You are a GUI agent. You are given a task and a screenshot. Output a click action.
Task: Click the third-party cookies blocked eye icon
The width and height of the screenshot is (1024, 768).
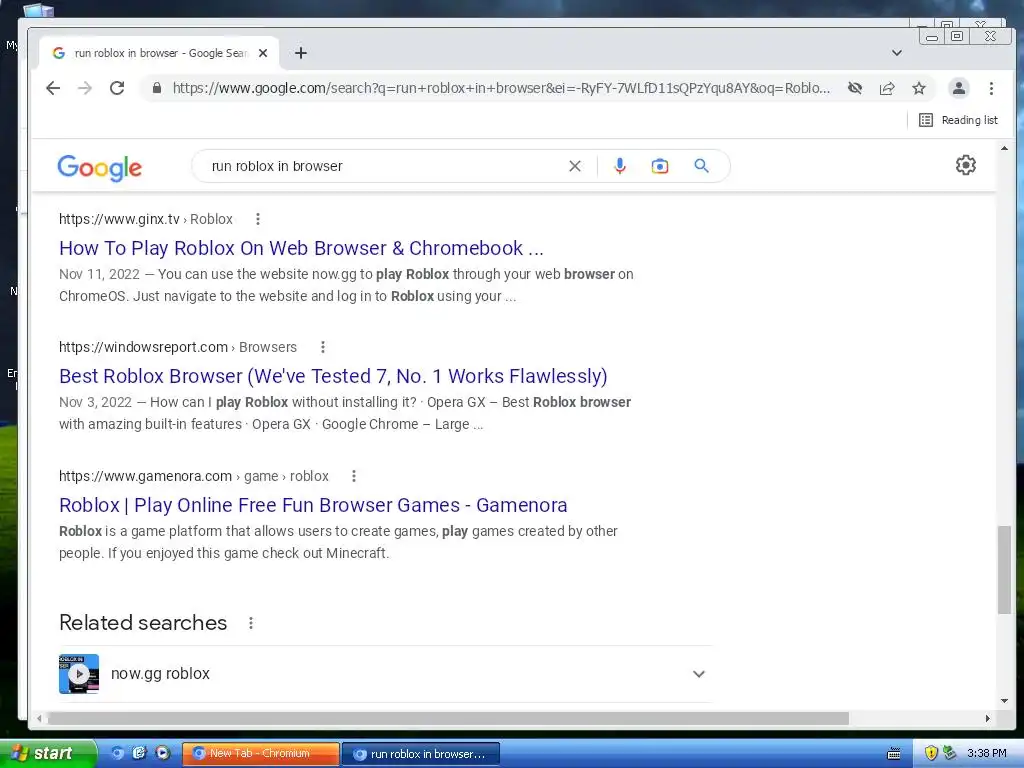coord(855,88)
